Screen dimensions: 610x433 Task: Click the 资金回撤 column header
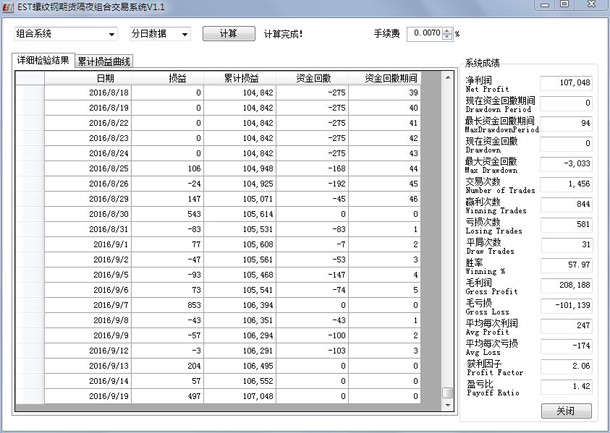(x=312, y=78)
